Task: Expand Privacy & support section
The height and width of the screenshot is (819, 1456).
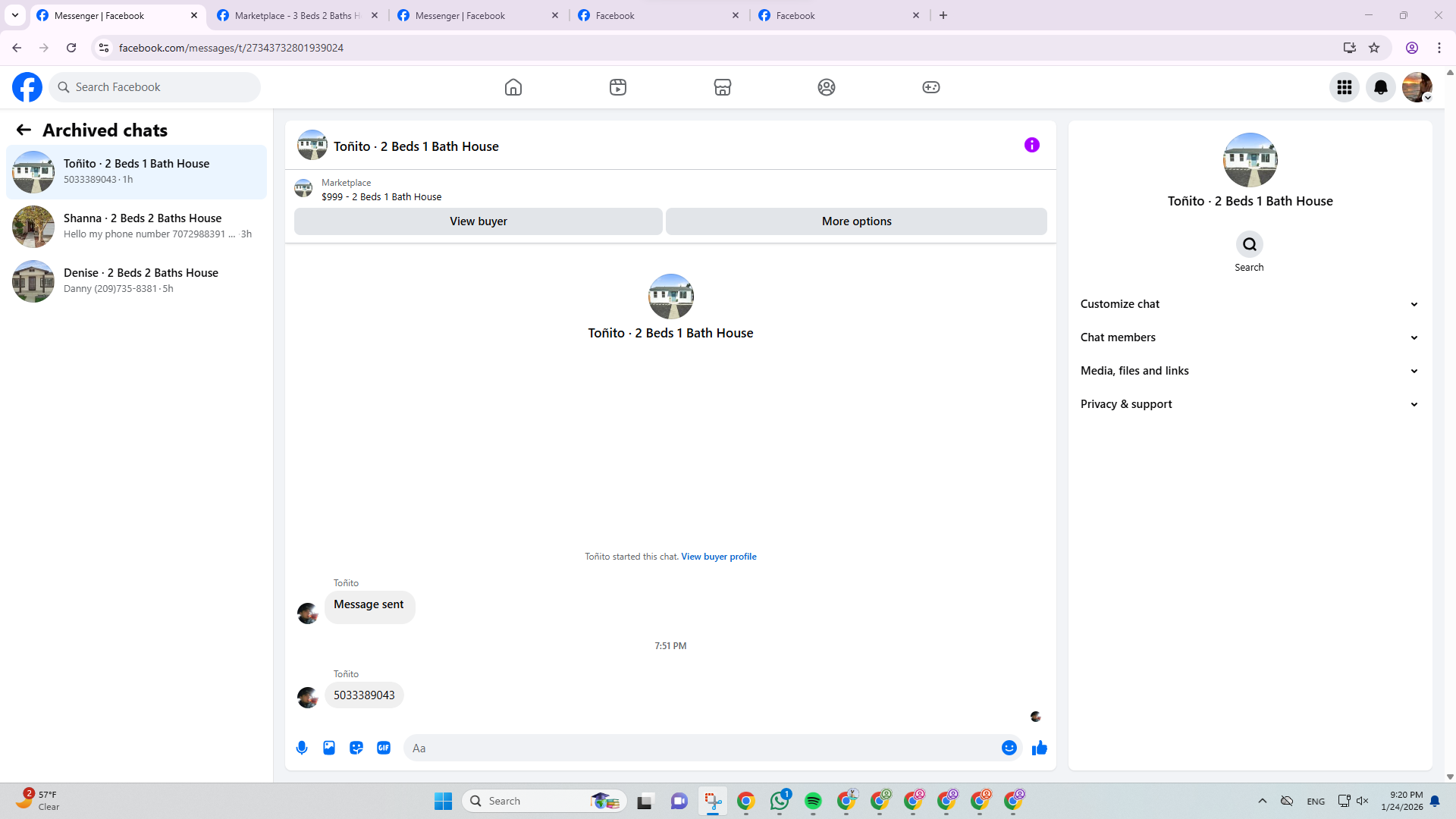Action: point(1249,404)
